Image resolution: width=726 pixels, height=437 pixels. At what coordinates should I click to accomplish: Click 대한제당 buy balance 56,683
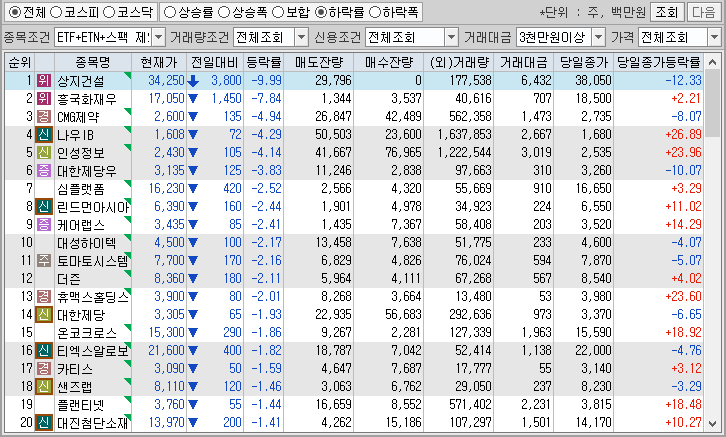click(x=403, y=314)
